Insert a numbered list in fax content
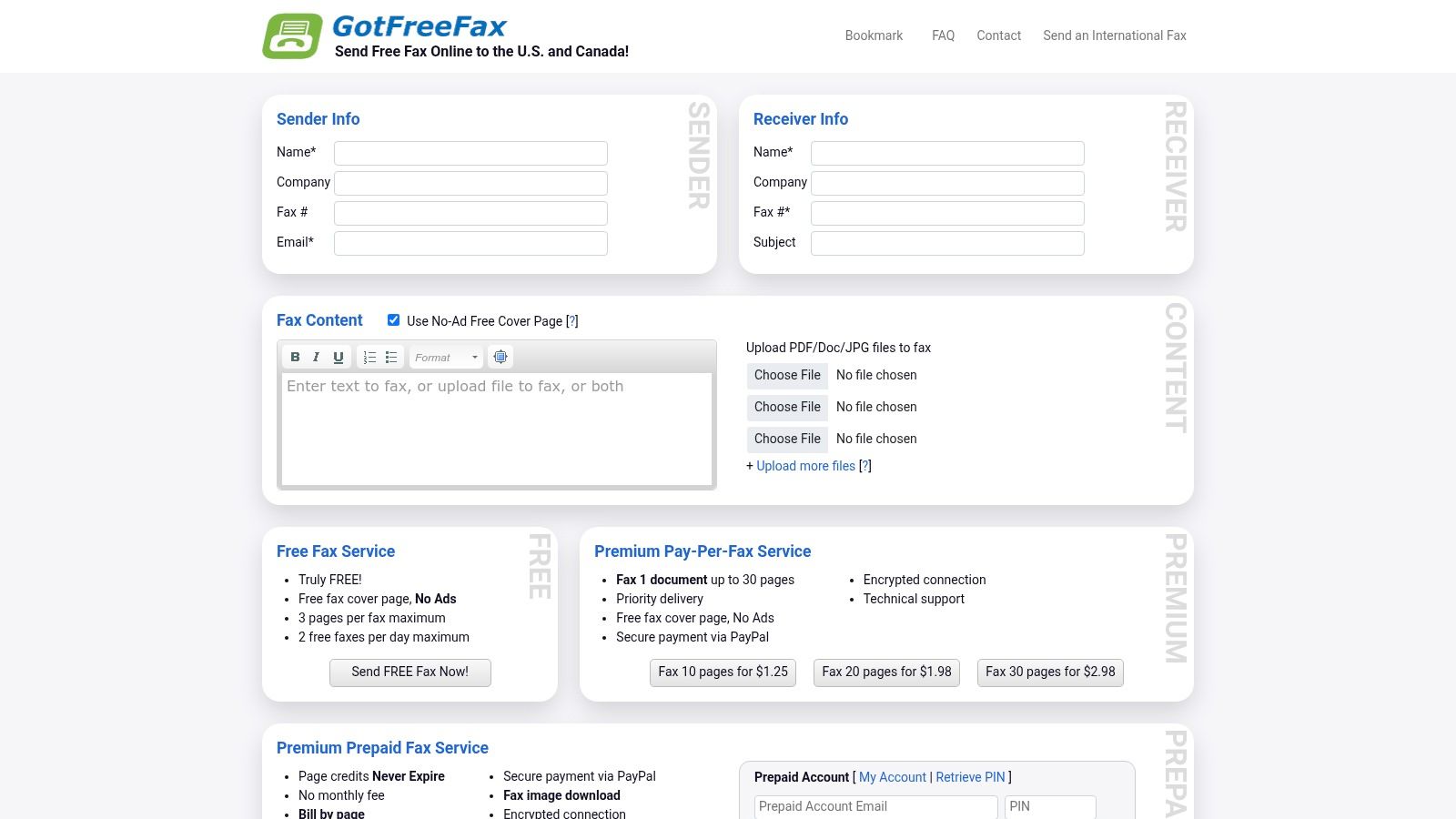1456x819 pixels. [369, 357]
